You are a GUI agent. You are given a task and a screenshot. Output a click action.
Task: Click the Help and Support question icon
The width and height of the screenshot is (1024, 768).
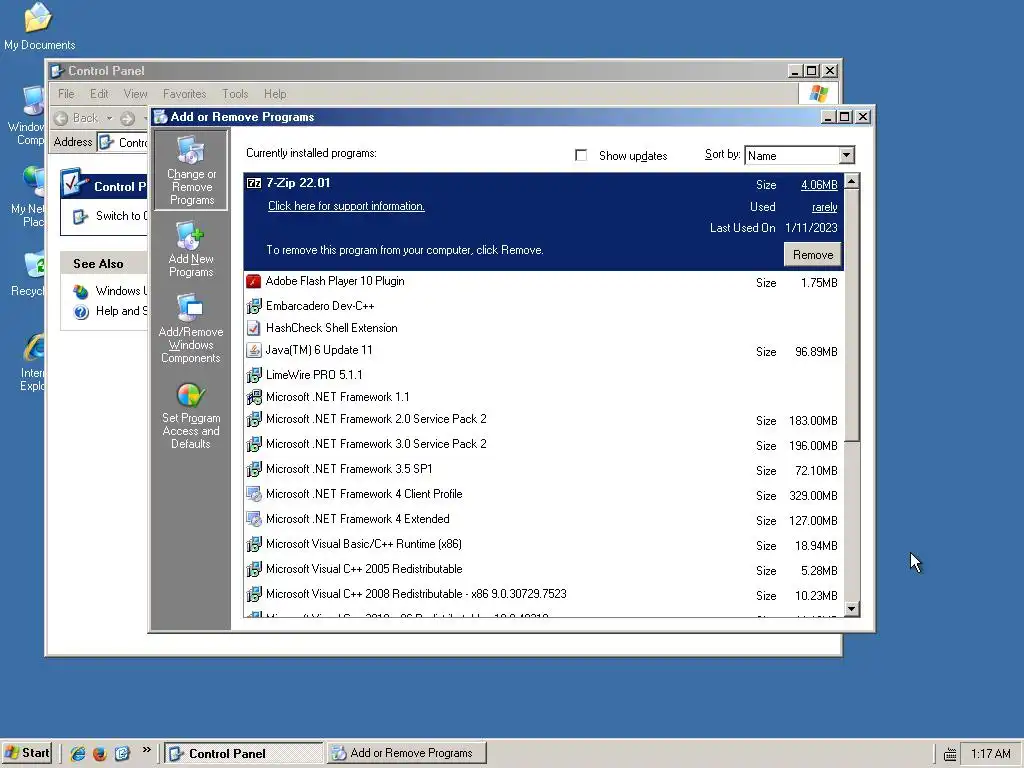[81, 312]
